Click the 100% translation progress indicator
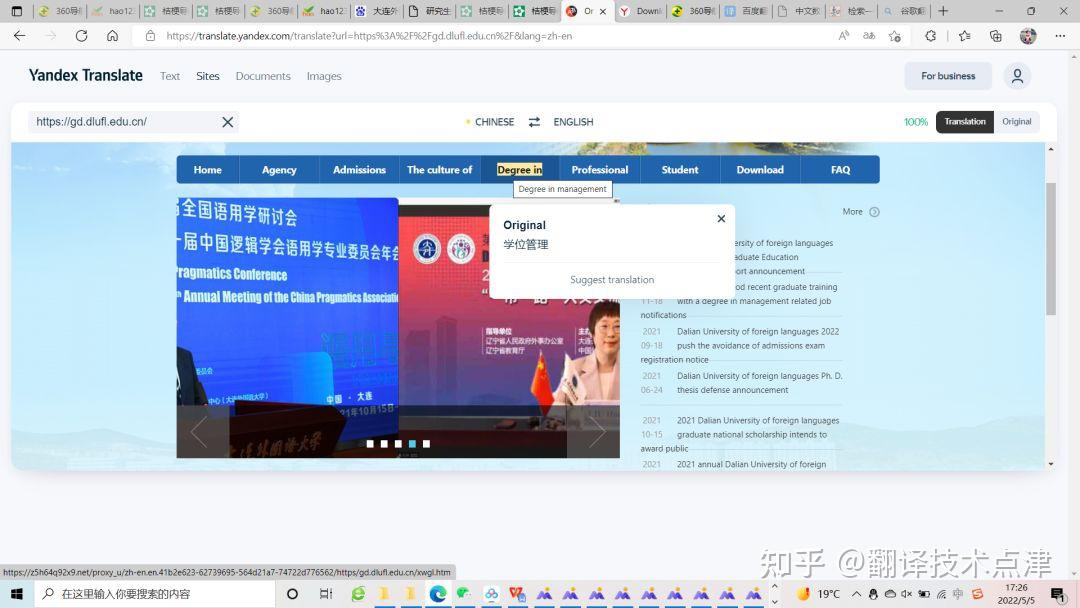Screen dimensions: 1080x608 916,121
